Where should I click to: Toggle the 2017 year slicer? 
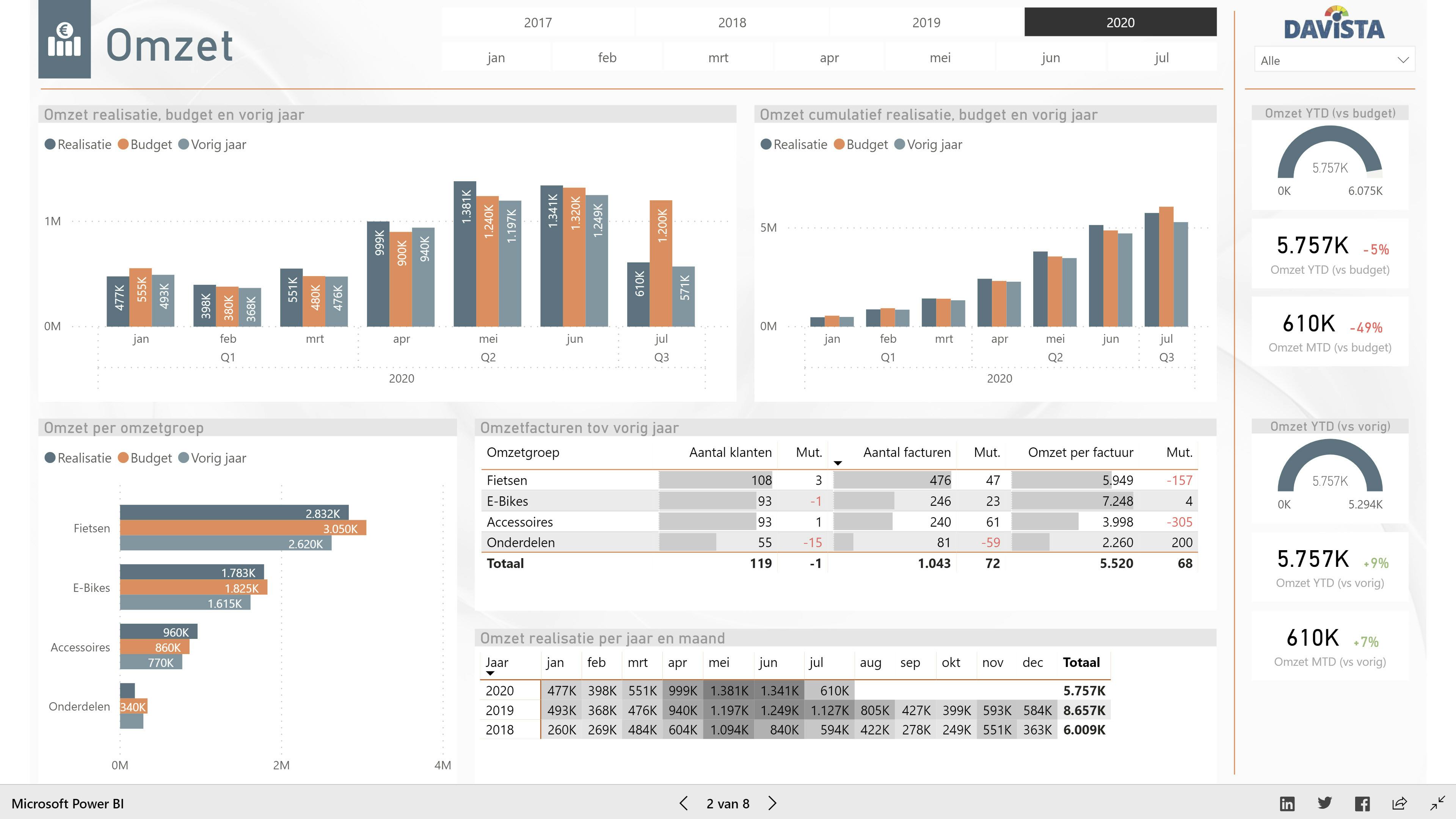(538, 23)
